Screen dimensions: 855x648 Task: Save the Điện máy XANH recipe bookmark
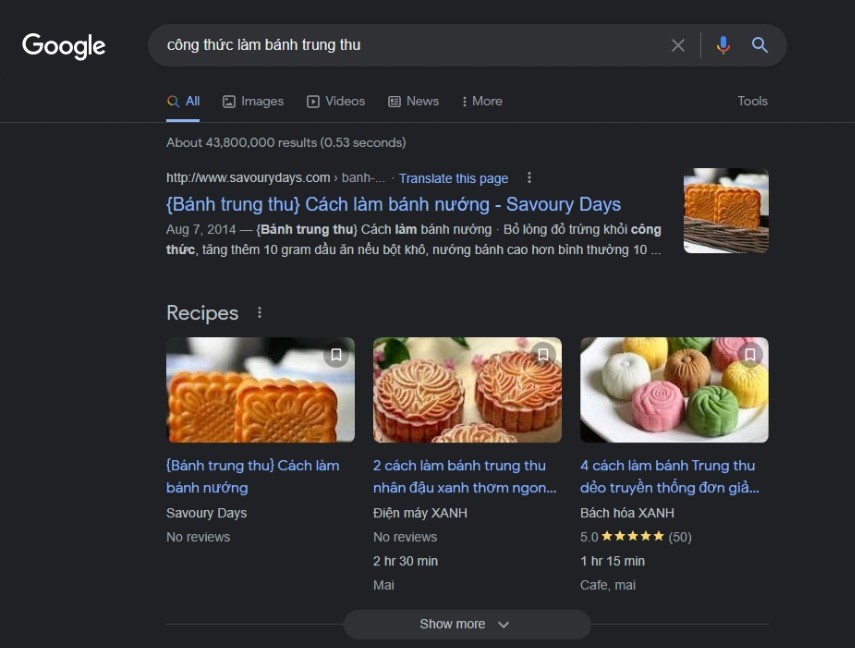click(x=543, y=355)
